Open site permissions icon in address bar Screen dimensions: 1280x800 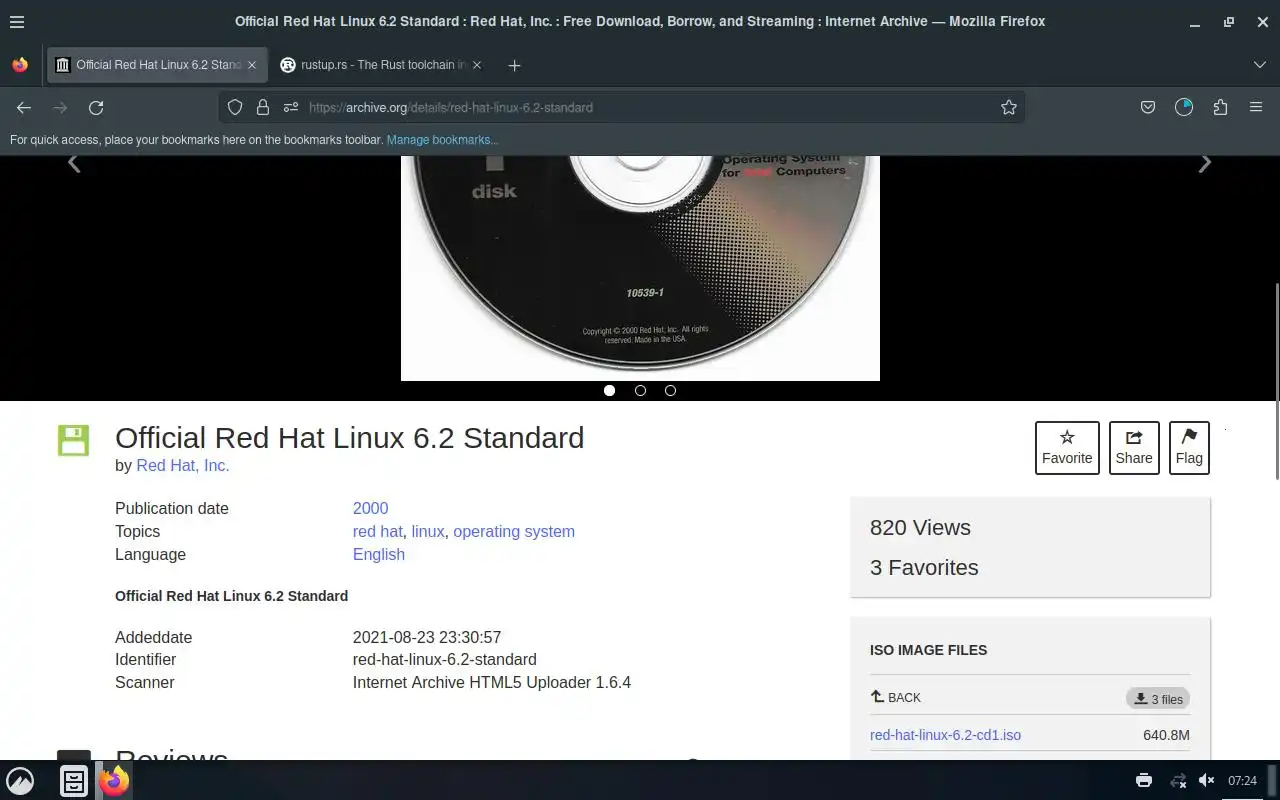coord(291,107)
